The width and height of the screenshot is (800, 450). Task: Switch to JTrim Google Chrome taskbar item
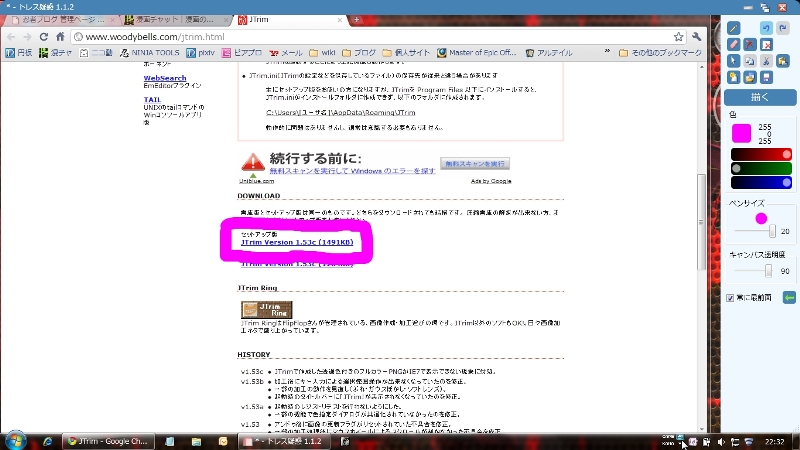[x=110, y=441]
